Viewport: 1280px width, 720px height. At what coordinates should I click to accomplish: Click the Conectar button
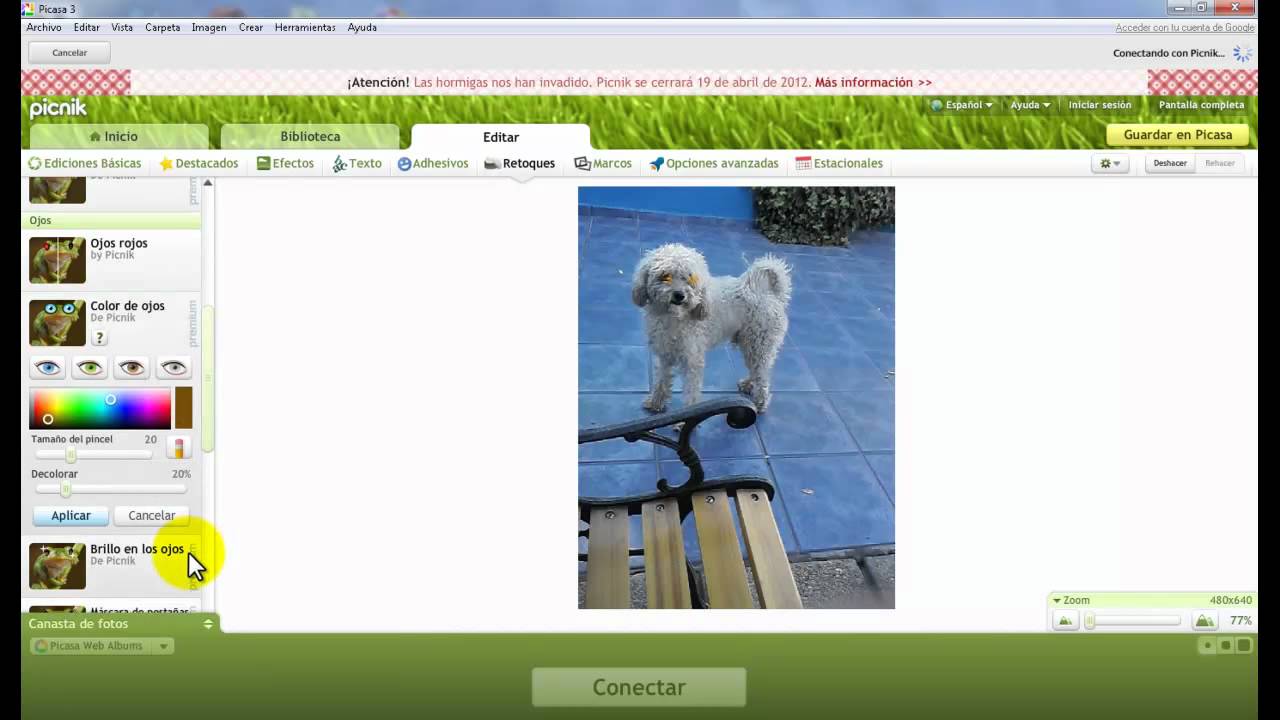[x=639, y=687]
